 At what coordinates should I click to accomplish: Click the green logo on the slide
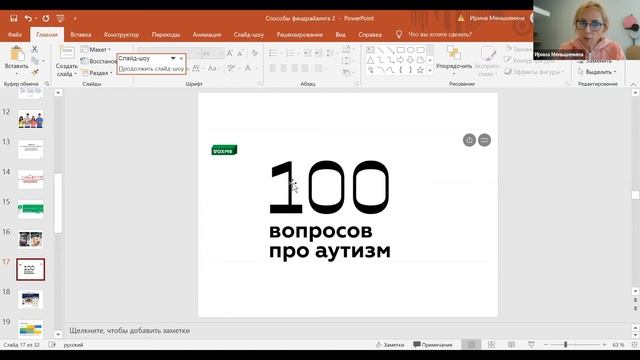click(224, 150)
